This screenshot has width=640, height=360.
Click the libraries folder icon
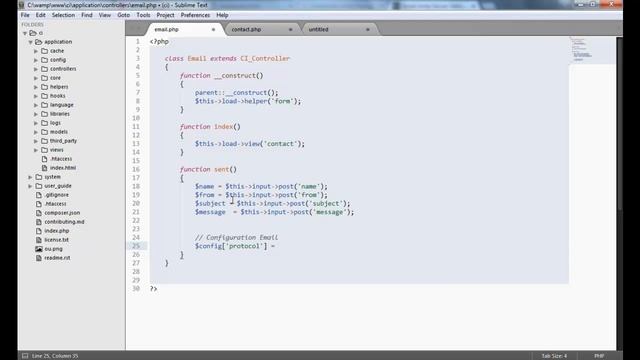point(44,114)
